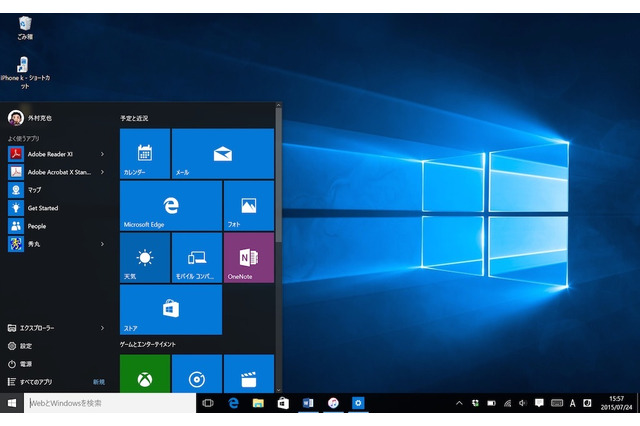Open the メール mail tile

coord(223,153)
